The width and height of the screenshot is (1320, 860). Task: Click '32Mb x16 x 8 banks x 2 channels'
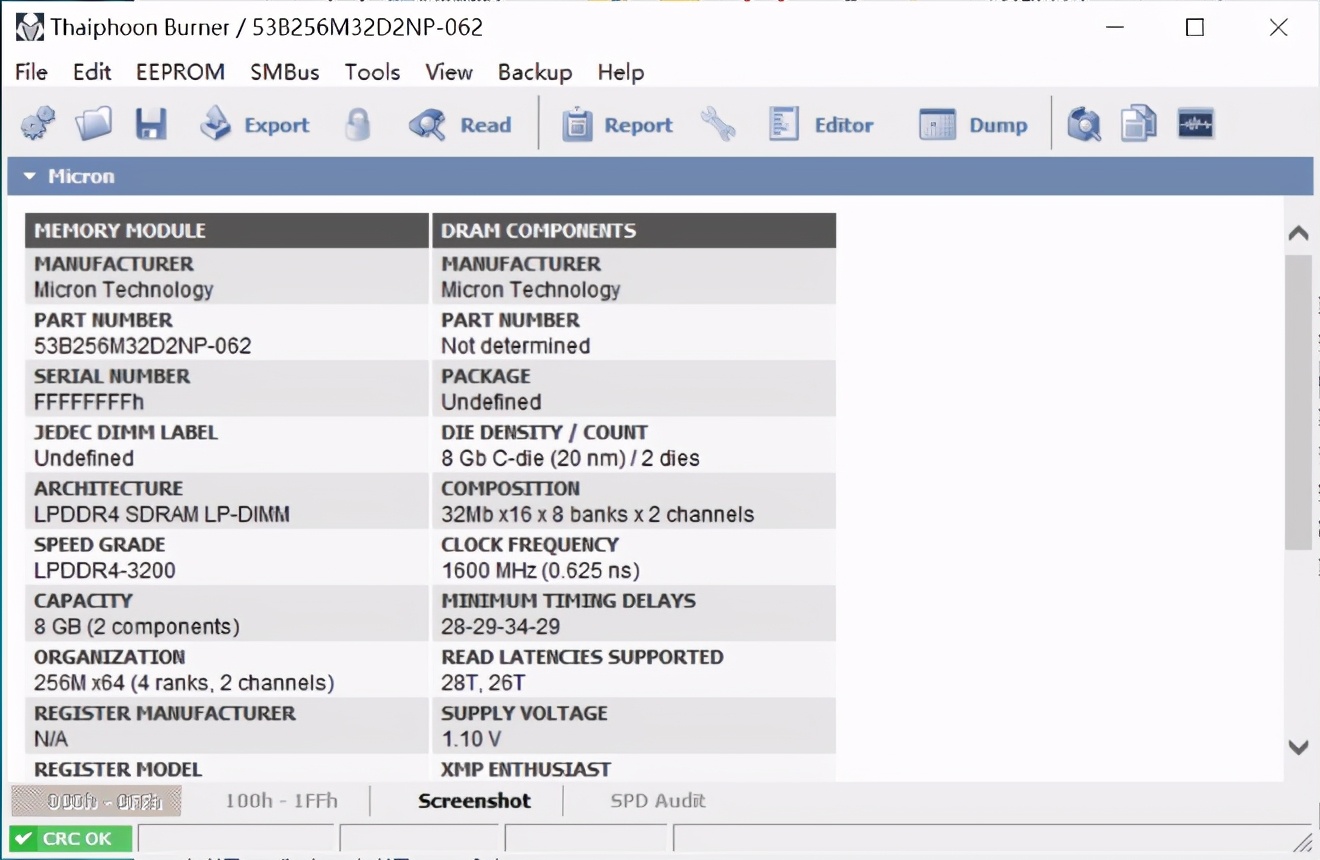click(598, 514)
